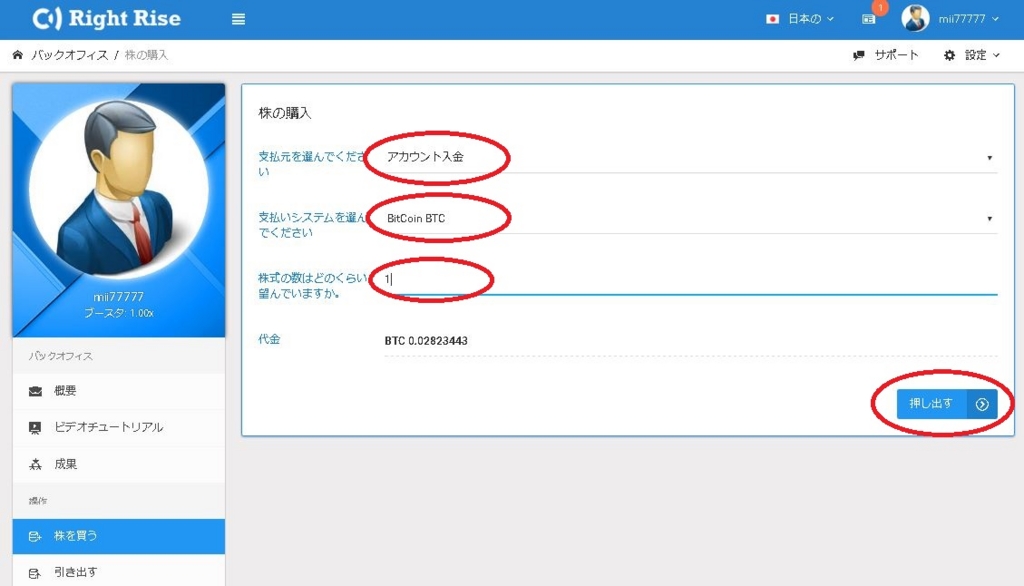Image resolution: width=1024 pixels, height=586 pixels.
Task: Select 株を買う in the sidebar
Action: point(119,536)
